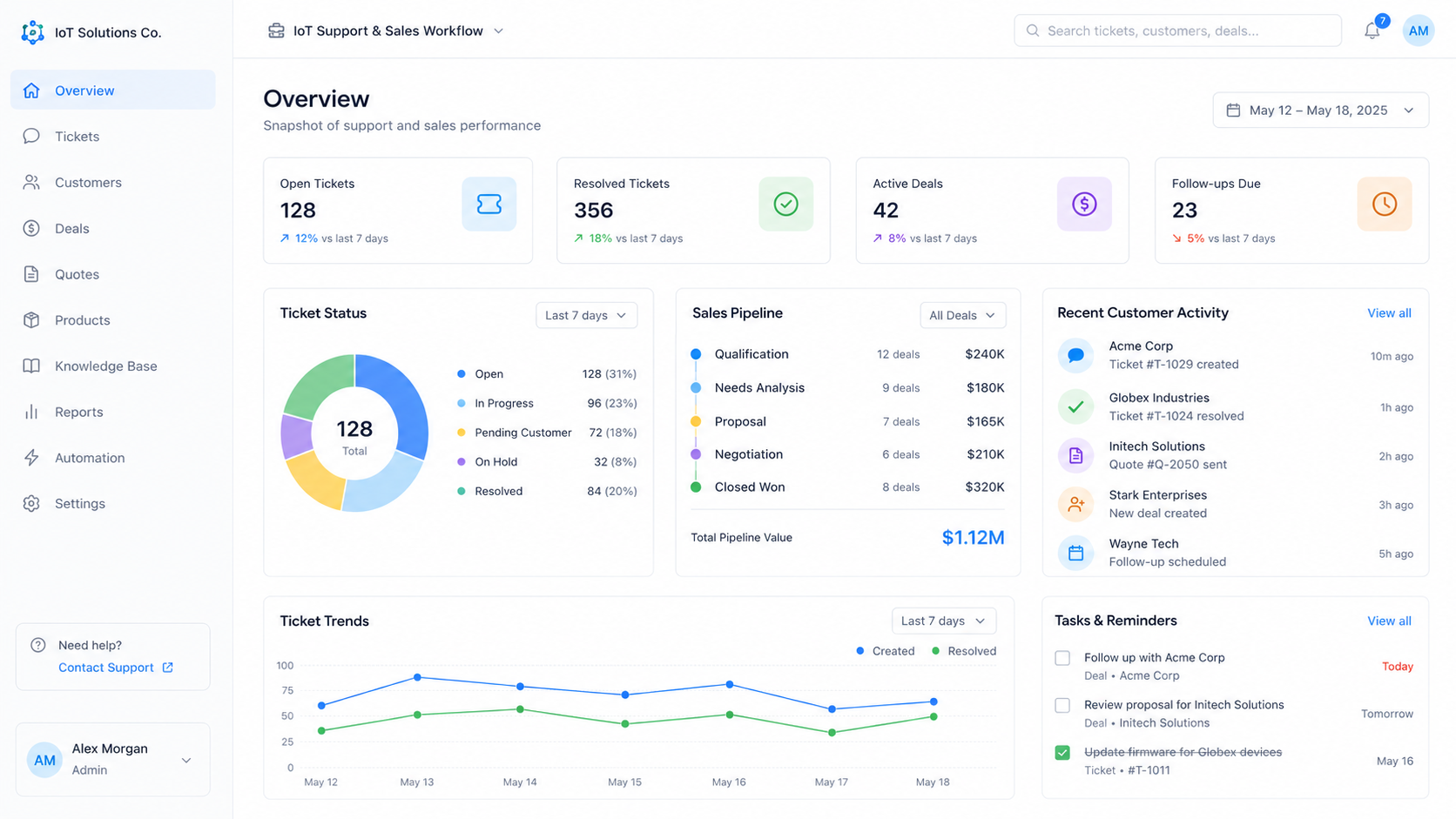
Task: Open the Qualification pipeline stage row
Action: [847, 354]
